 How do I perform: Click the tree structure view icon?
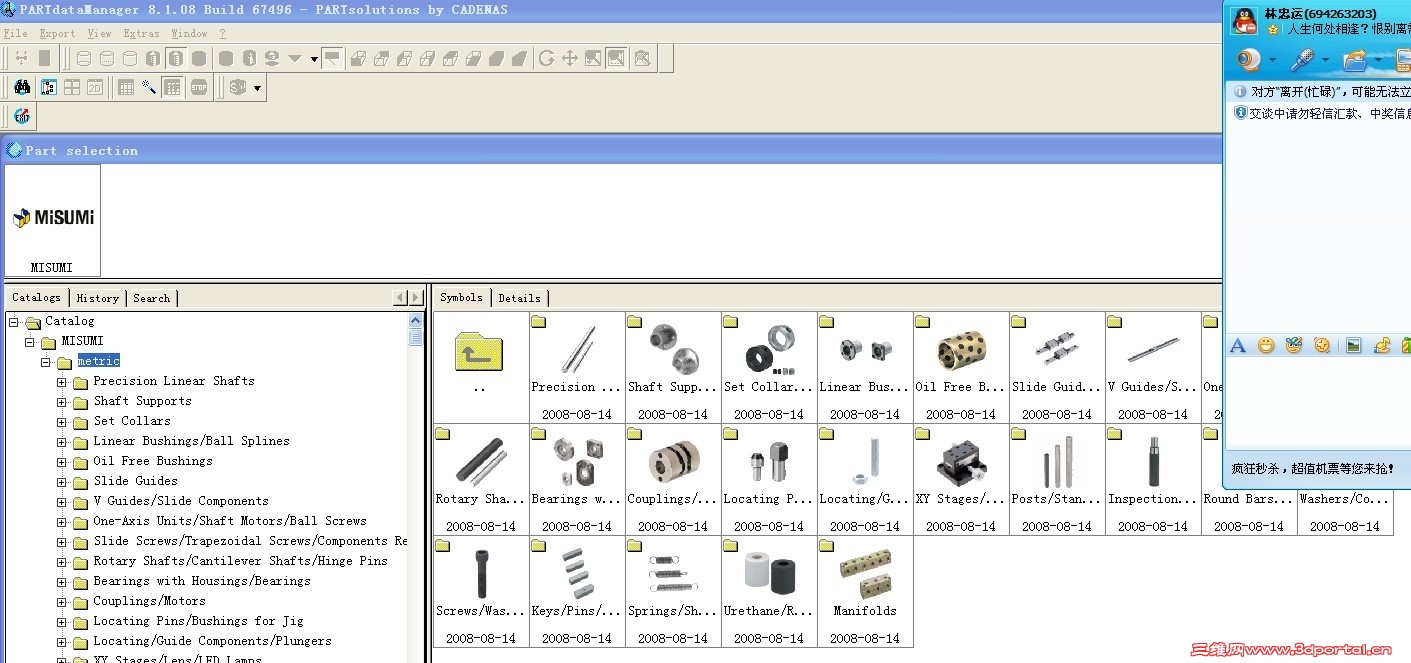[x=48, y=88]
